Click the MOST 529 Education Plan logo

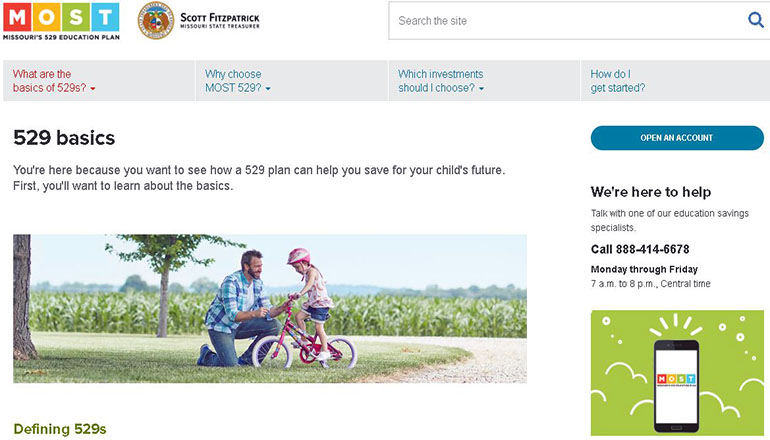pyautogui.click(x=61, y=20)
